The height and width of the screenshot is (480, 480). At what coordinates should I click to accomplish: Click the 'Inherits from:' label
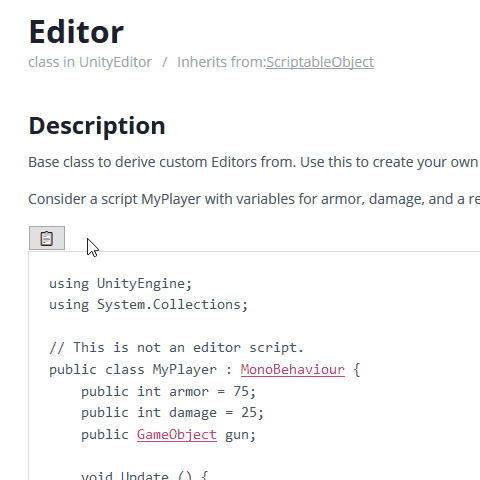(221, 62)
